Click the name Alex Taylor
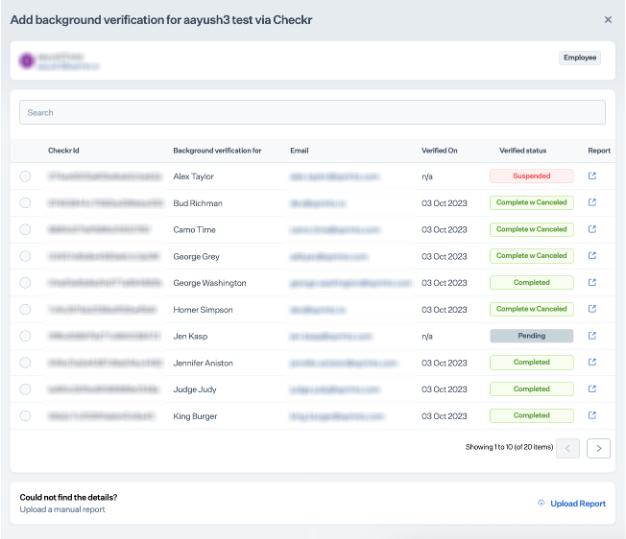 tap(194, 176)
